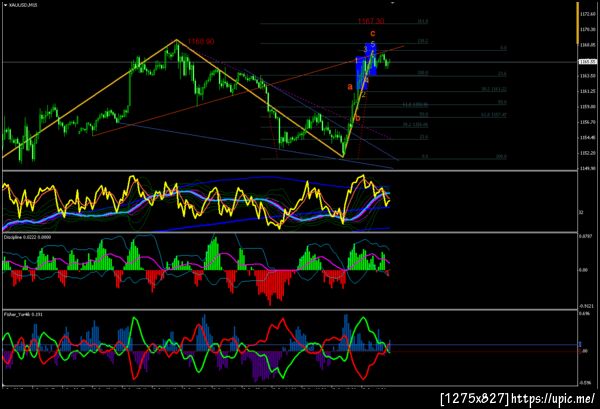Click the 0.00 level of Discipline scale
Screen dimensions: 600x409
(x=583, y=270)
